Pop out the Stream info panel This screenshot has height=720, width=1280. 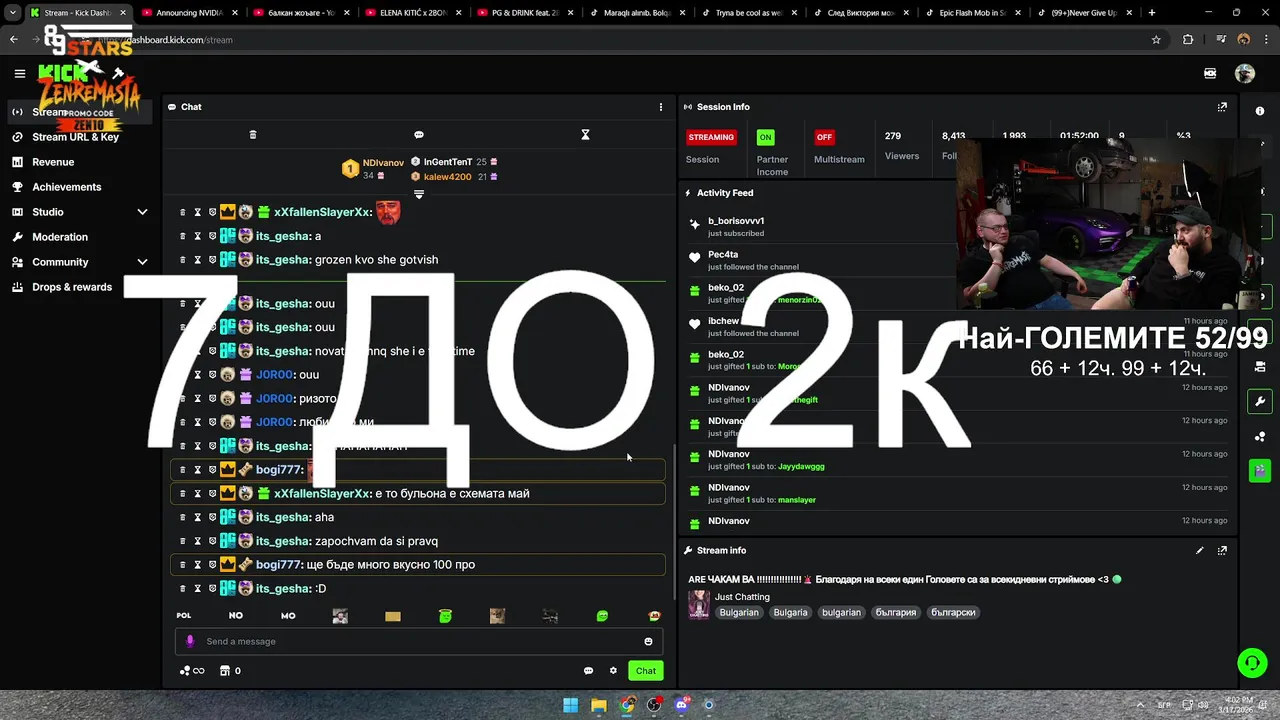[x=1222, y=551]
